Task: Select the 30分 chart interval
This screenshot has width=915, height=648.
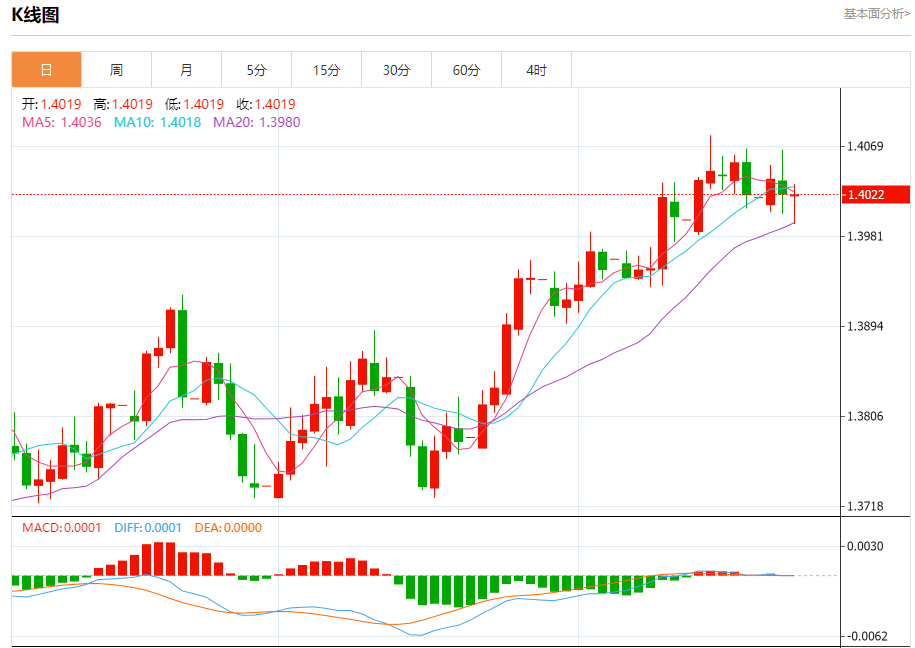Action: pos(396,70)
